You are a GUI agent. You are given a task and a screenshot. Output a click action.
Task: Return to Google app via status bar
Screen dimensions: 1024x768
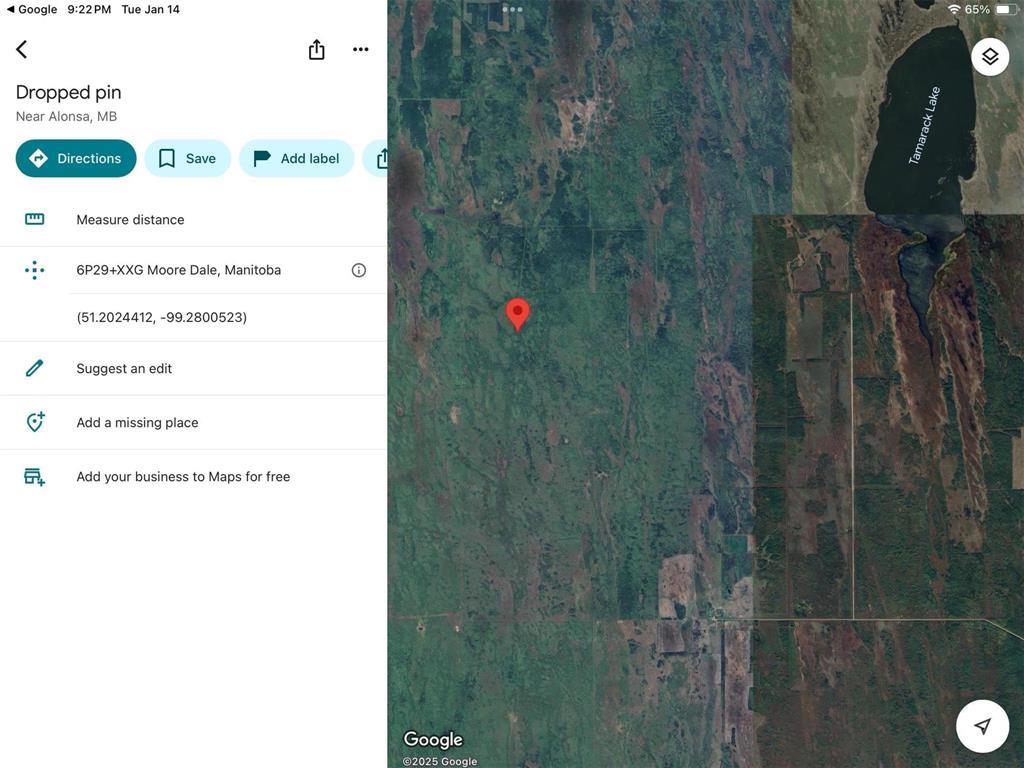(31, 9)
